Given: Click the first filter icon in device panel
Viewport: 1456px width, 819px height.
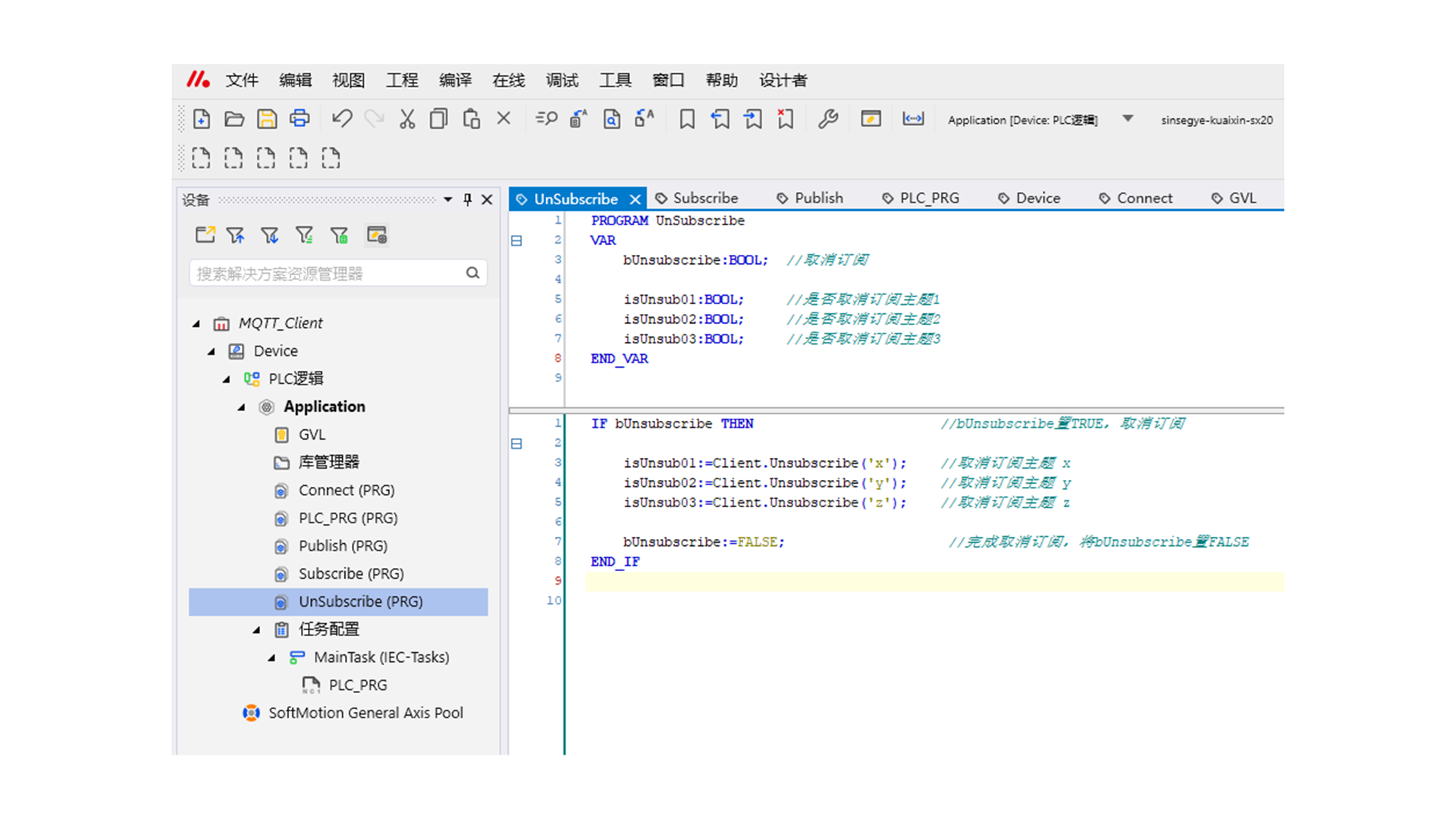Looking at the screenshot, I should (236, 235).
